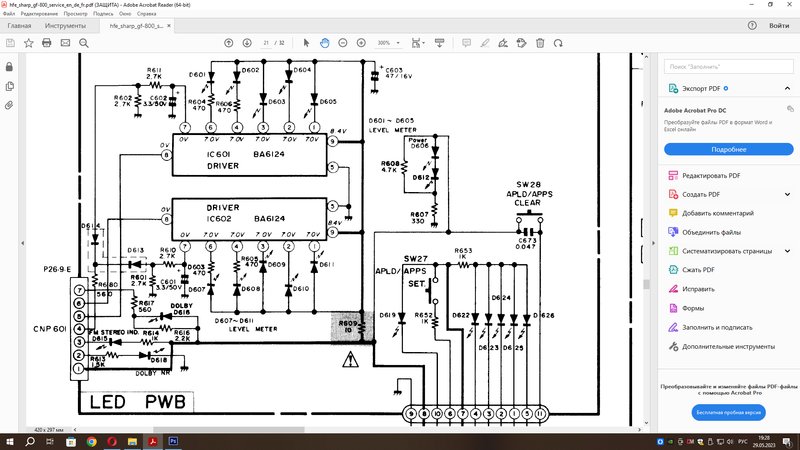Screen dimensions: 800x450
Task: Open the Windows Start menu
Action: [x=10, y=441]
